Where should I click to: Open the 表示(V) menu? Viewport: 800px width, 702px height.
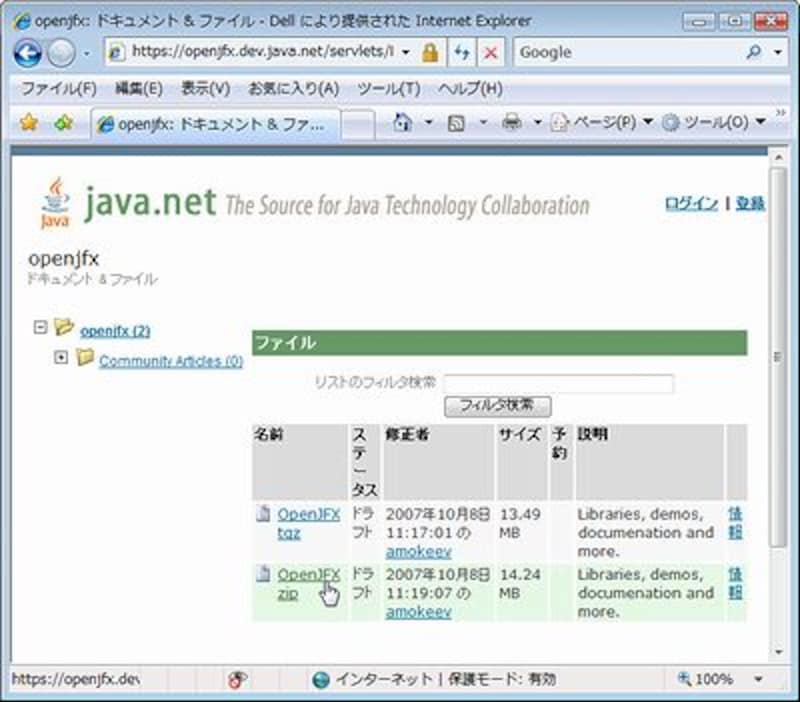pyautogui.click(x=206, y=89)
